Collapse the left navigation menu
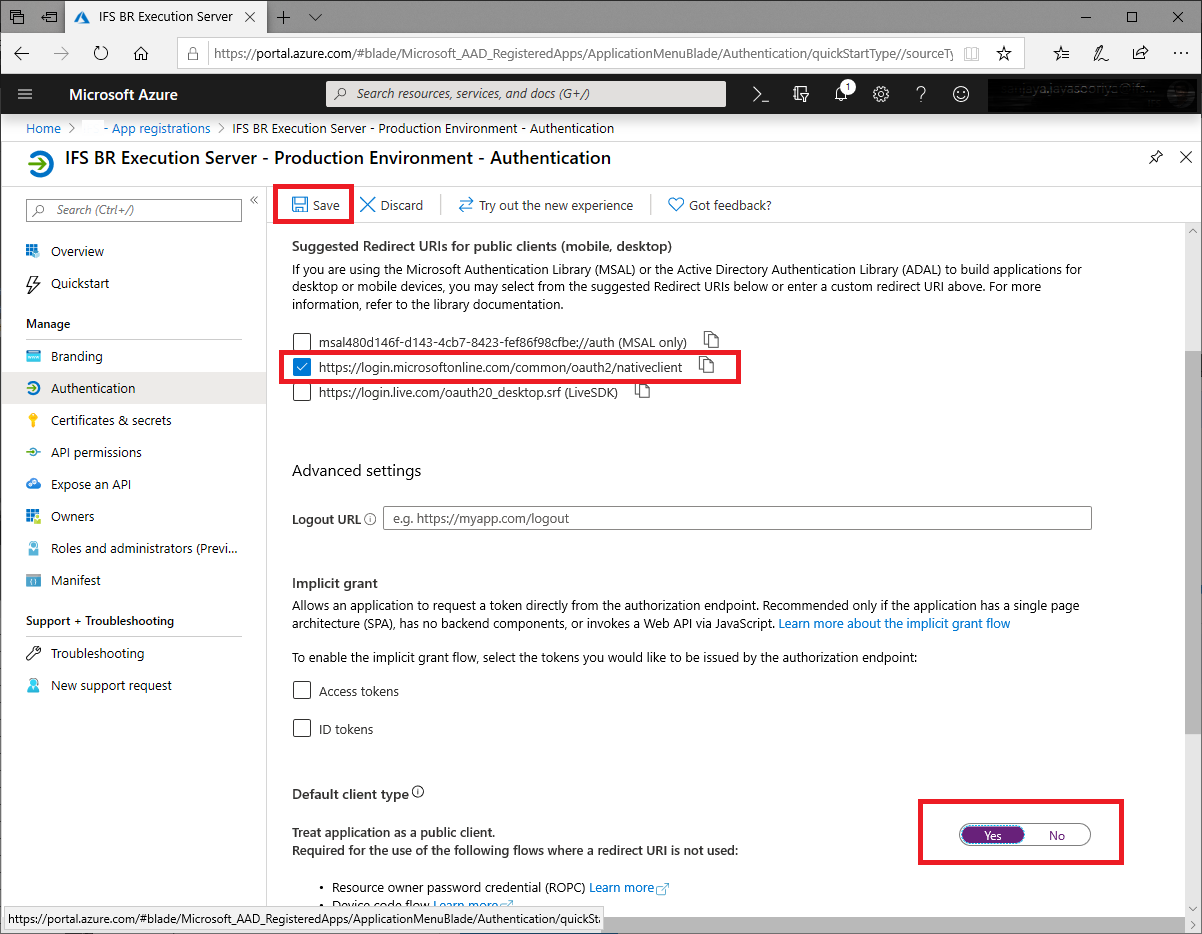 [254, 200]
